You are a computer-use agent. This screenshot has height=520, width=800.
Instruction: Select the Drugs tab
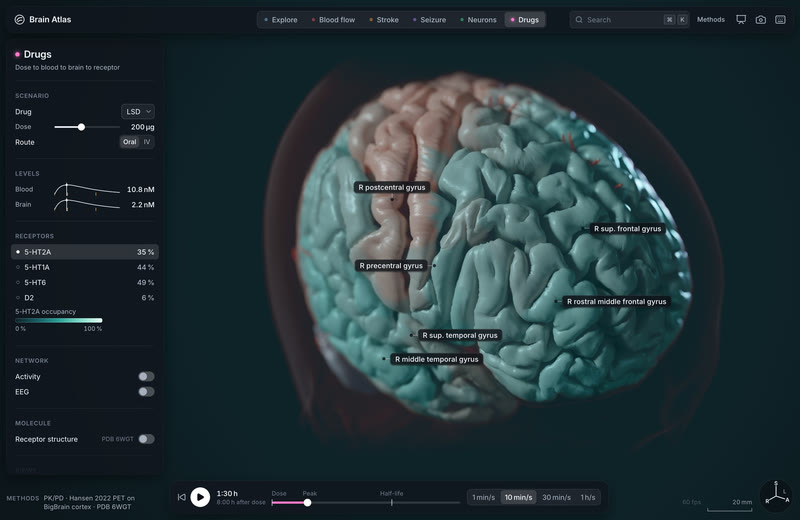(524, 19)
